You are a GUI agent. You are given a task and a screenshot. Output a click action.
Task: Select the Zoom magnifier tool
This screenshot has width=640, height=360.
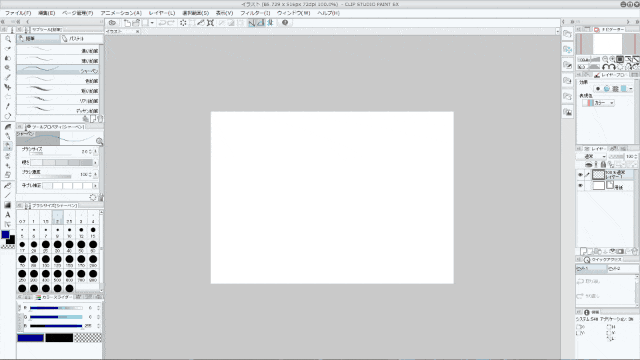8,39
